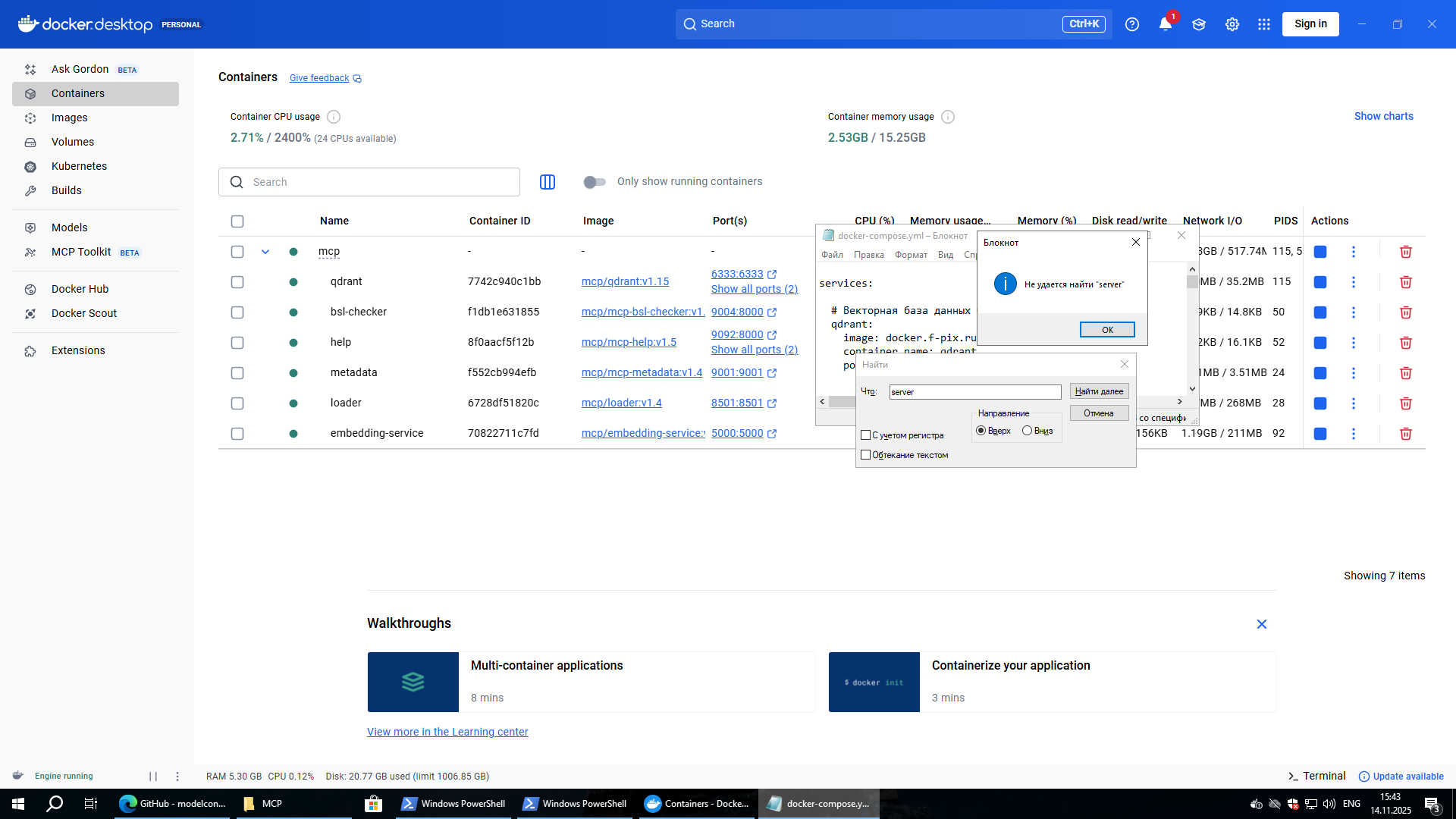
Task: Click the Learning center graduation cap icon
Action: 1198,24
